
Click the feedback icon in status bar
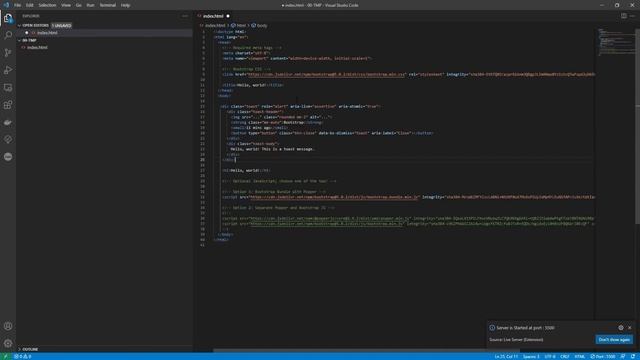click(623, 356)
